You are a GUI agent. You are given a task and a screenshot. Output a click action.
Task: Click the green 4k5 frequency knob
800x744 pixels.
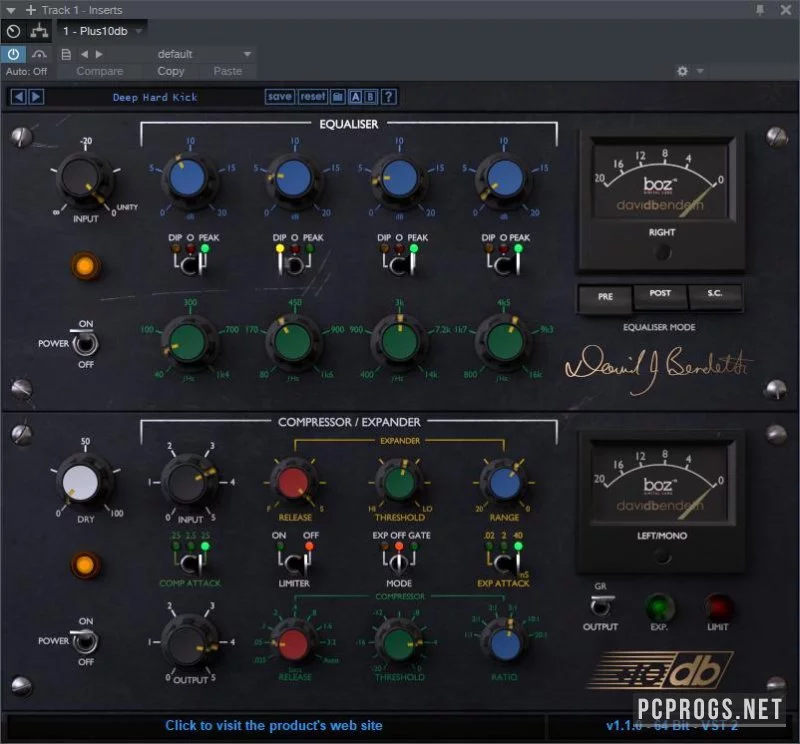click(504, 342)
